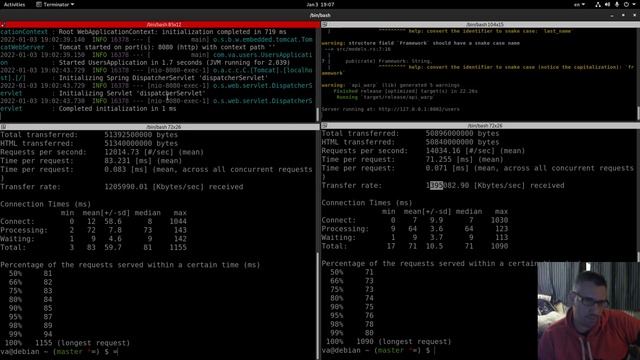The width and height of the screenshot is (640, 360).
Task: Click the power icon in top bar
Action: pos(626,4)
